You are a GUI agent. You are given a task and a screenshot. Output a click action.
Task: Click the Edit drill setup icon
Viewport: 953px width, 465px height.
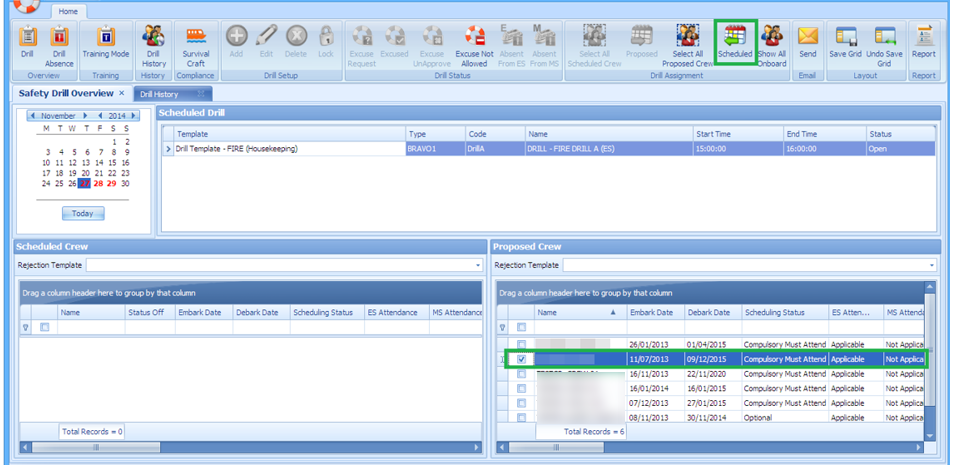point(266,42)
